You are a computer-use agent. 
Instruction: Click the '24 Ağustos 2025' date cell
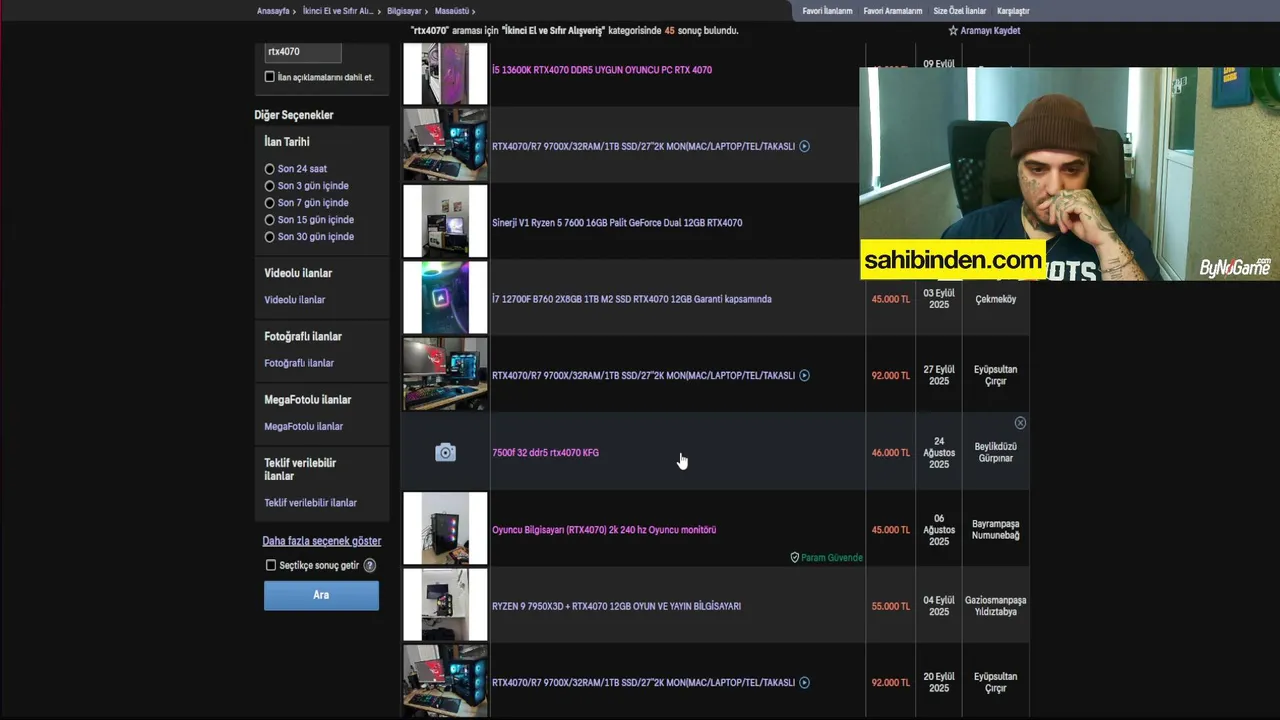pos(939,452)
